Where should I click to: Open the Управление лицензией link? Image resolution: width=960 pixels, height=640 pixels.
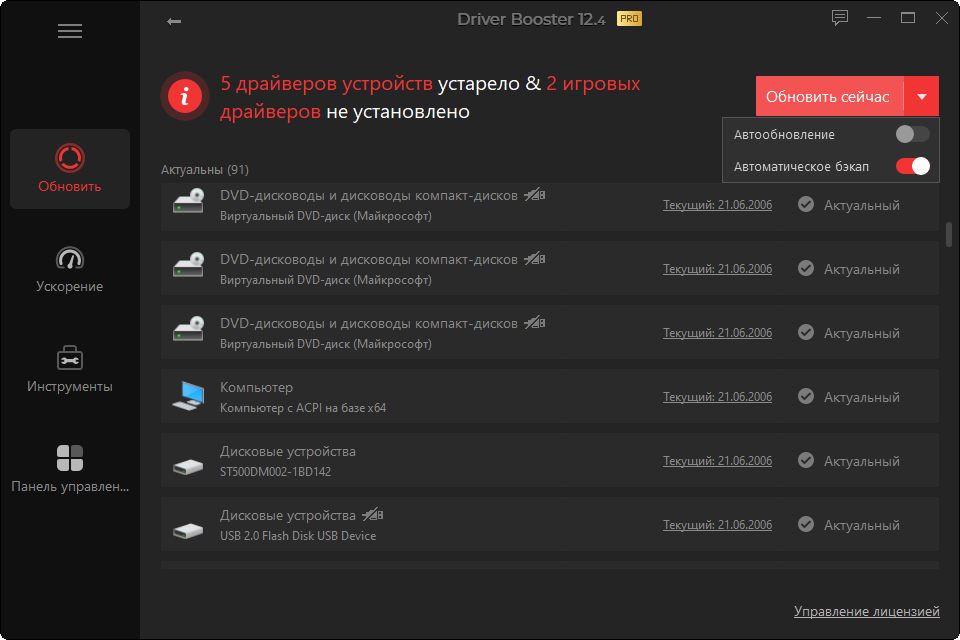(866, 611)
